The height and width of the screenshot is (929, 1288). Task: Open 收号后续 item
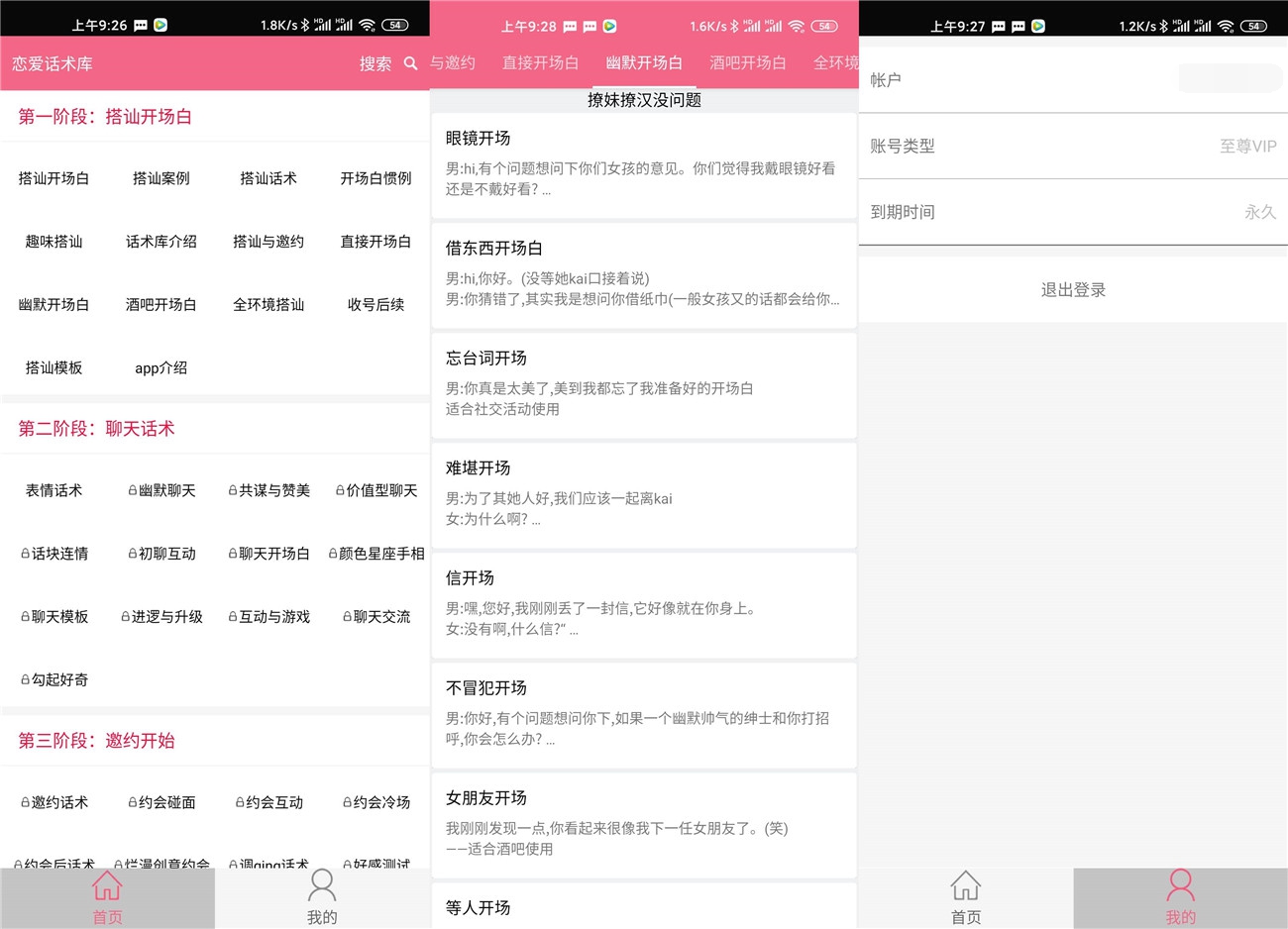(x=376, y=305)
